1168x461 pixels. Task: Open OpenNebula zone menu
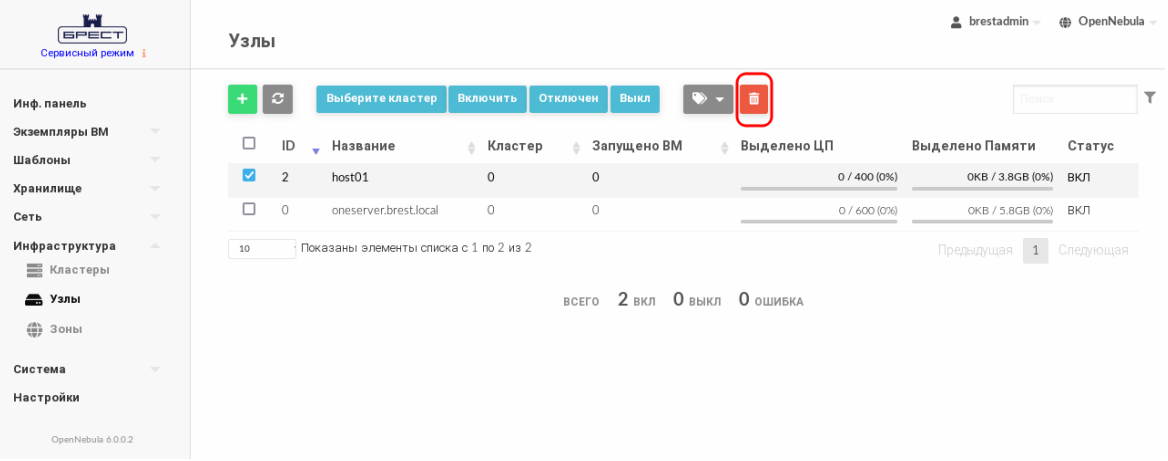(x=1107, y=22)
